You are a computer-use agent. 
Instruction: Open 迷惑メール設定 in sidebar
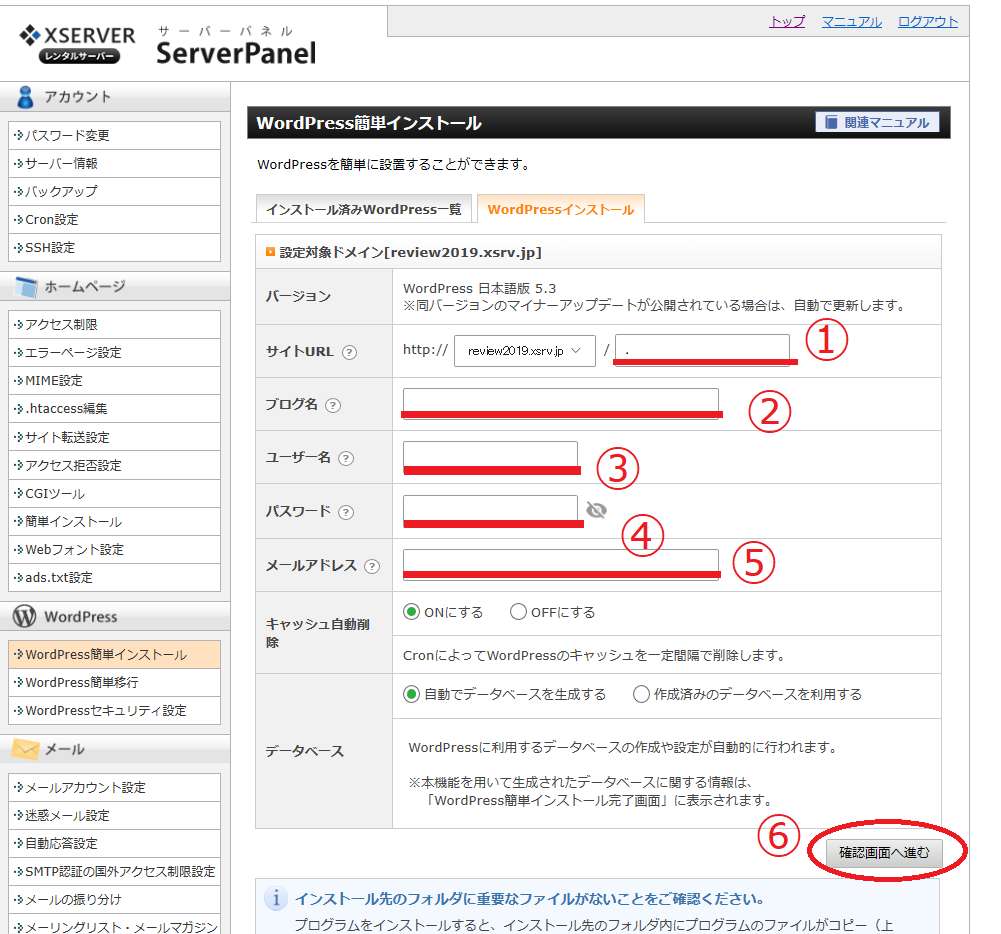[114, 816]
